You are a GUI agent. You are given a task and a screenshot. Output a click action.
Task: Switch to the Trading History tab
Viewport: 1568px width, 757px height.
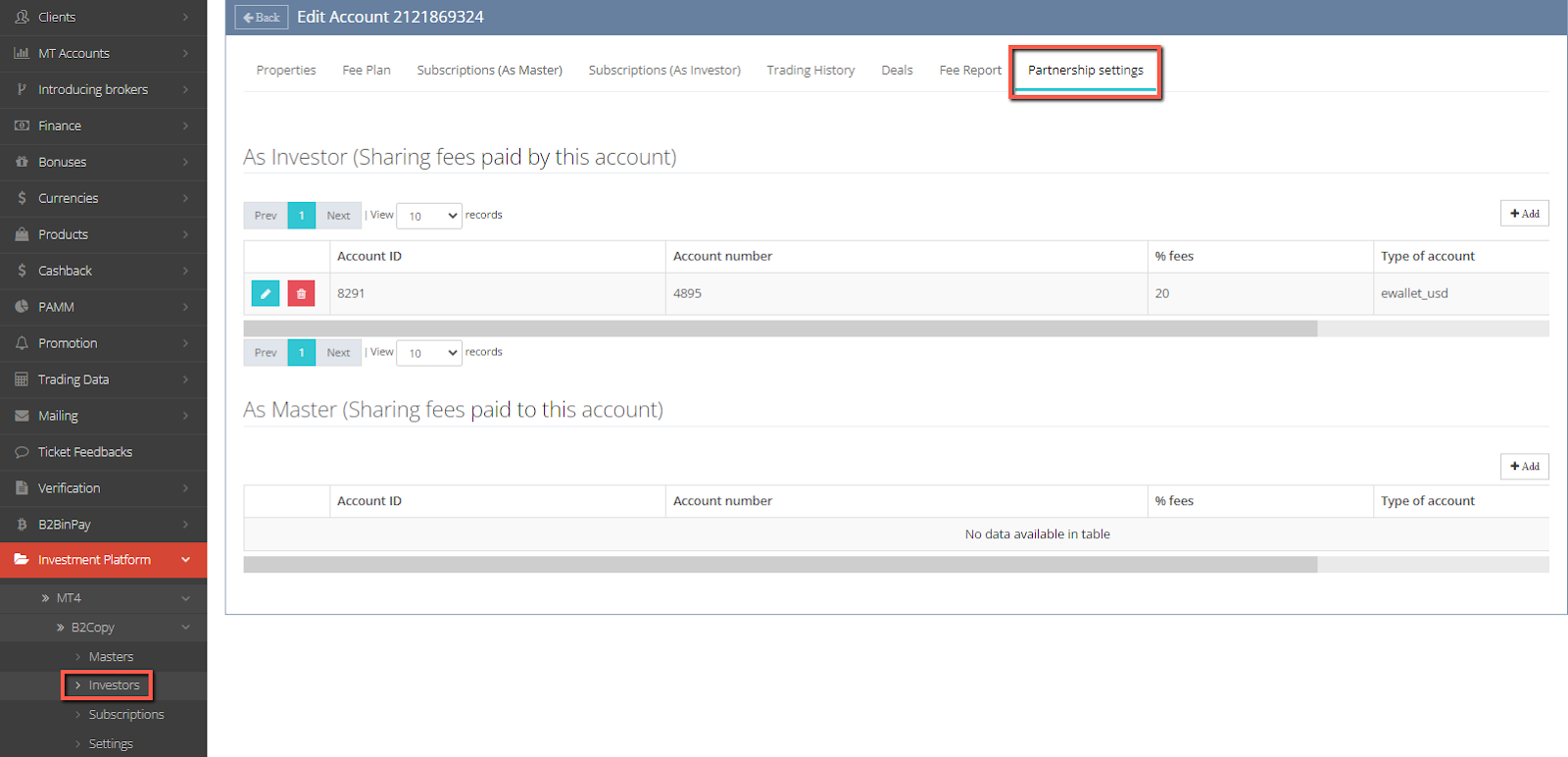coord(810,71)
